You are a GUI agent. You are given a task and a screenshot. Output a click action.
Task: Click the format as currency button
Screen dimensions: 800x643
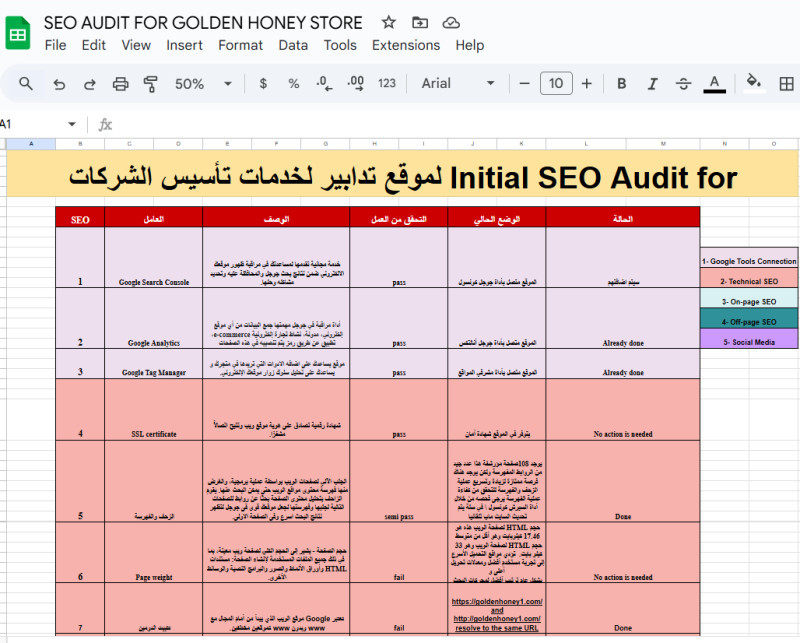tap(263, 84)
